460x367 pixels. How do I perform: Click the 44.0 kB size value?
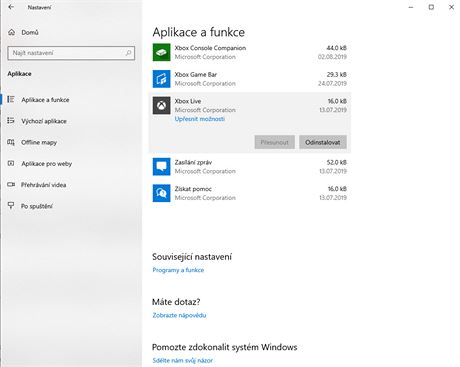point(336,48)
